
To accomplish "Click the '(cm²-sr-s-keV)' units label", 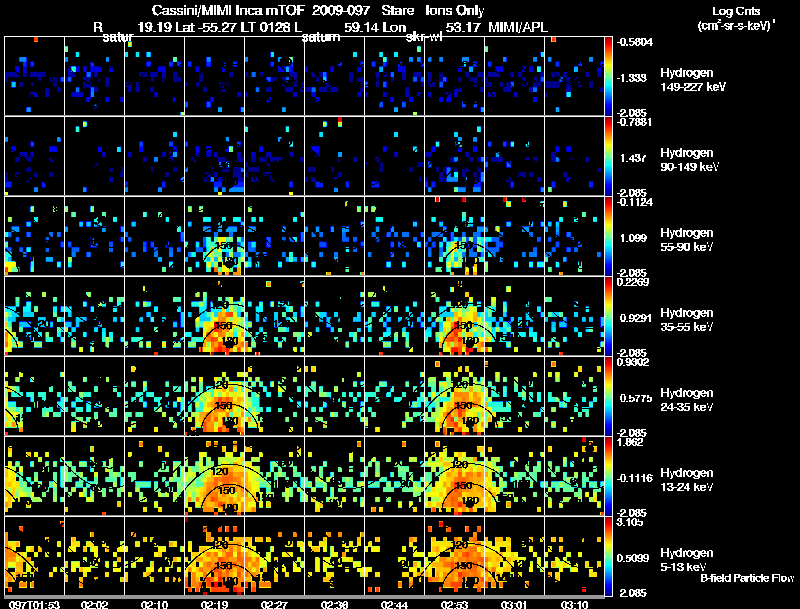I will 736,26.
